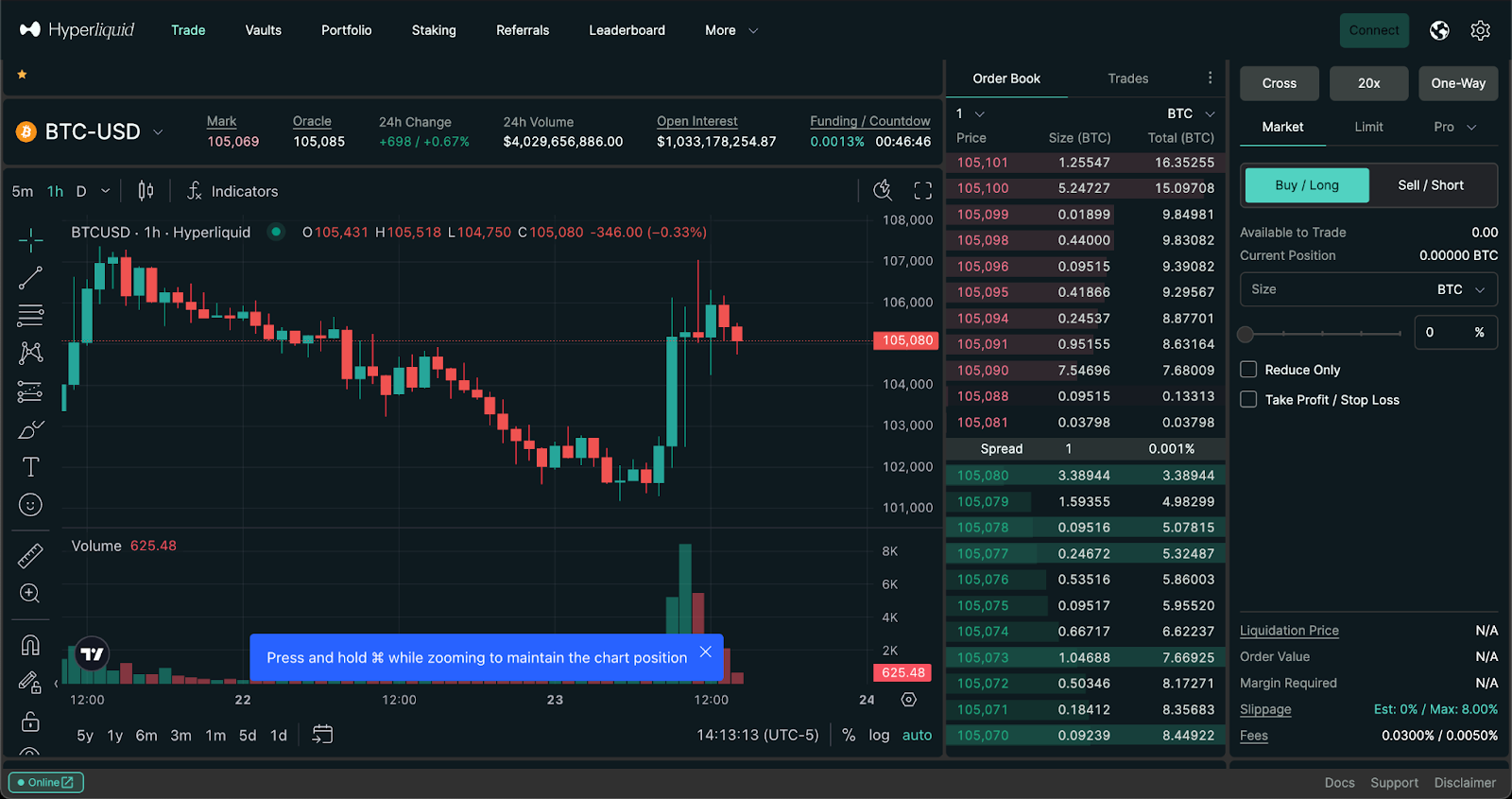Toggle log scale on chart
This screenshot has width=1512, height=799.
click(879, 735)
